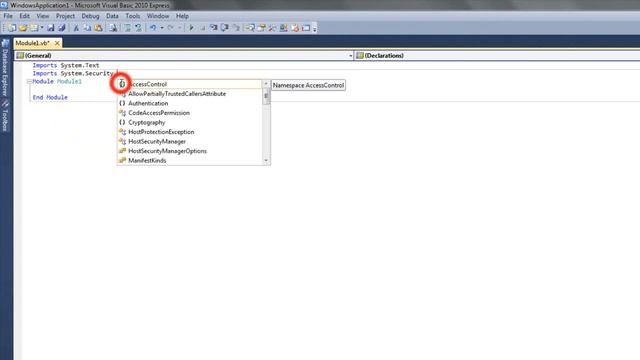Open the Undo history dropdown arrow

(x=161, y=28)
